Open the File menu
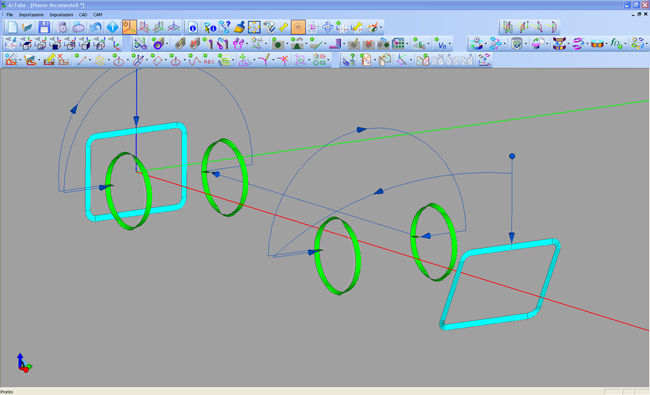 click(10, 15)
